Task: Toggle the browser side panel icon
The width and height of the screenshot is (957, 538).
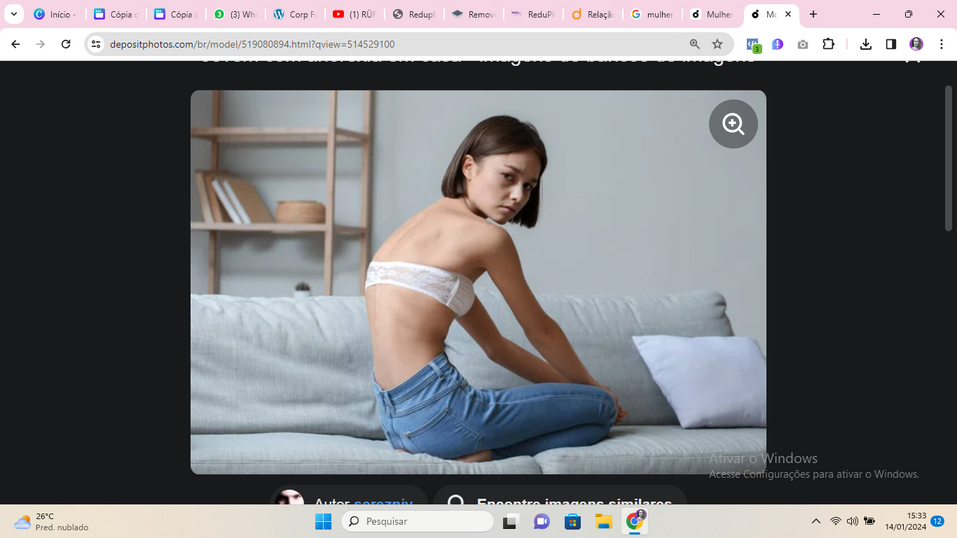Action: 891,44
